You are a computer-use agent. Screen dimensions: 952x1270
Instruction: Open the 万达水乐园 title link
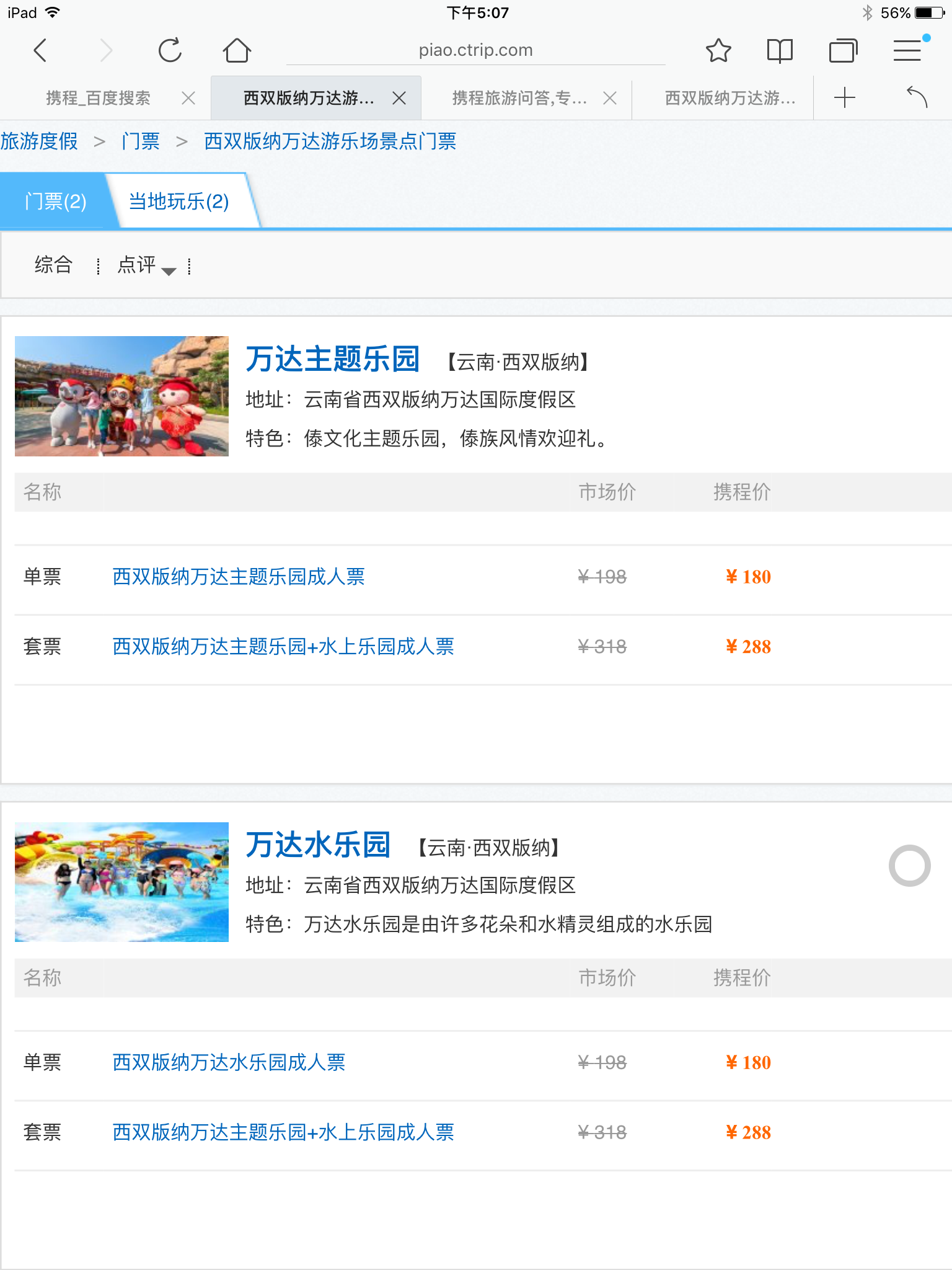point(318,845)
